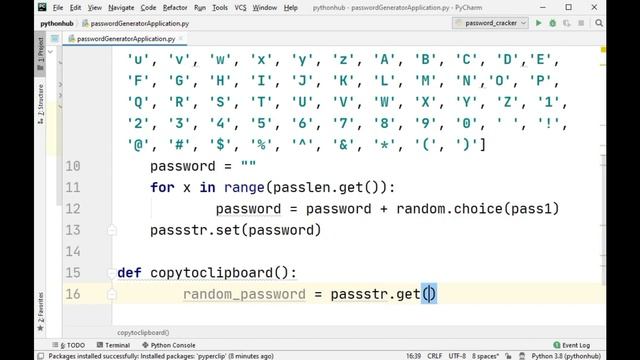Open the VCS menu

pyautogui.click(x=240, y=7)
